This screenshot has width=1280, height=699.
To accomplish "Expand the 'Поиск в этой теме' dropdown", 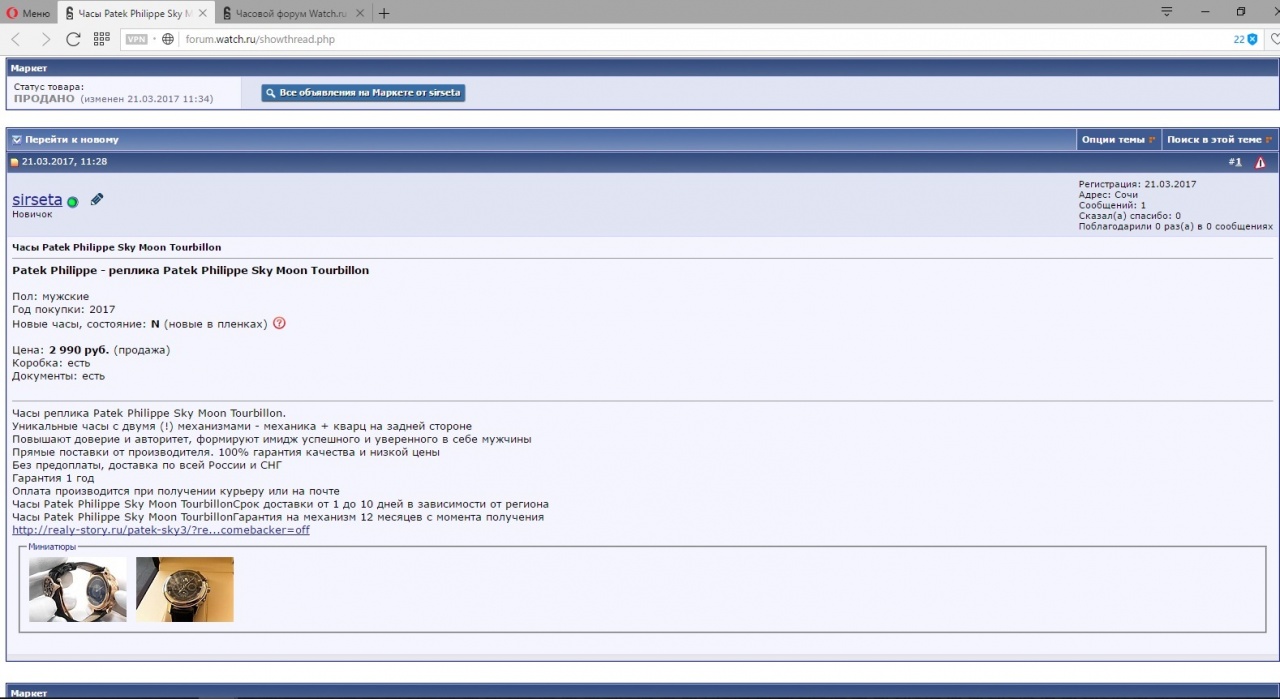I will coord(1219,139).
